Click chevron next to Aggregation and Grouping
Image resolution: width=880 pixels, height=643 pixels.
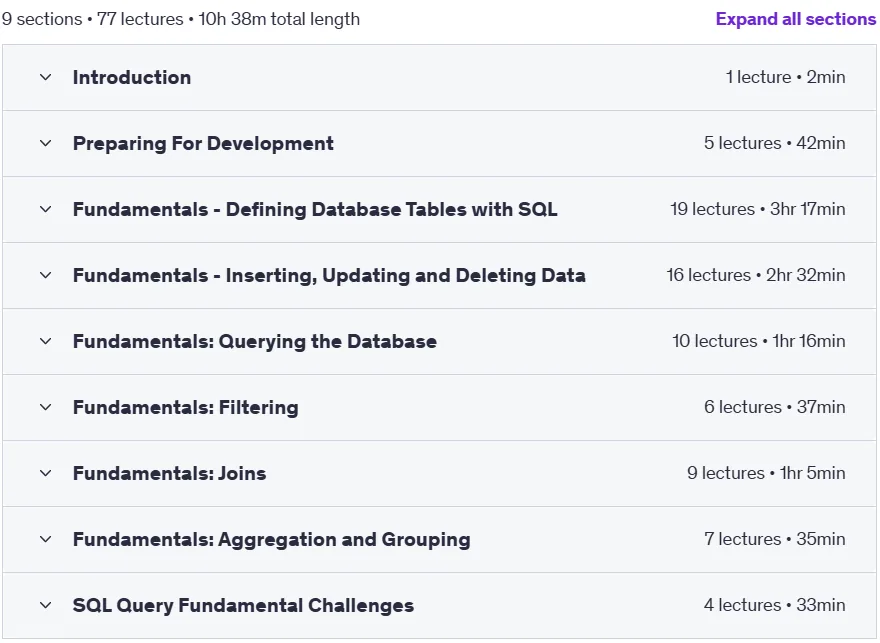45,539
